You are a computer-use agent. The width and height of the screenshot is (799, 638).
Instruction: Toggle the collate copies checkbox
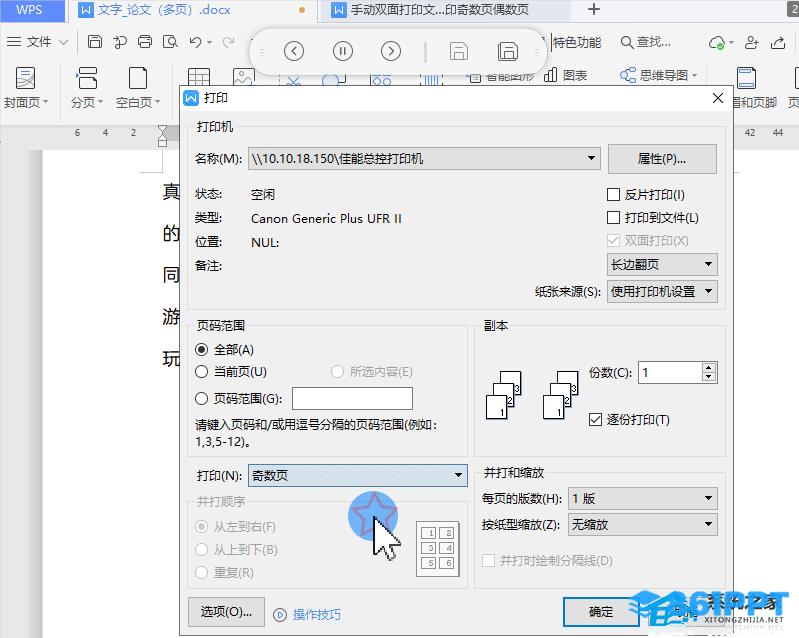595,419
